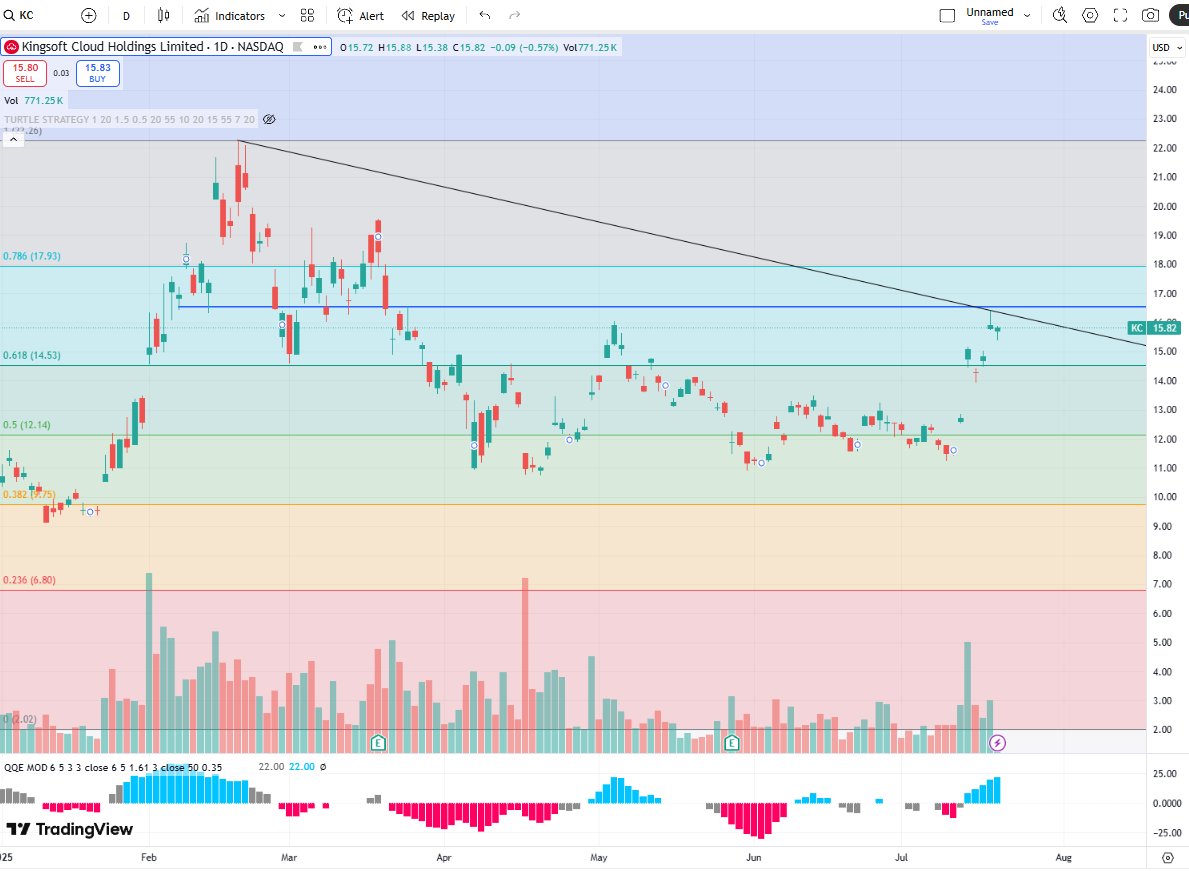Screen dimensions: 1189x871
Task: Click the 15.83 BUY button
Action: click(x=97, y=74)
